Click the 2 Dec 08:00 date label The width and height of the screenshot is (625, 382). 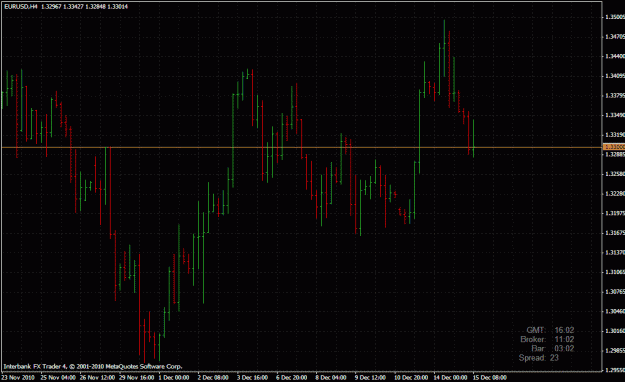(213, 377)
